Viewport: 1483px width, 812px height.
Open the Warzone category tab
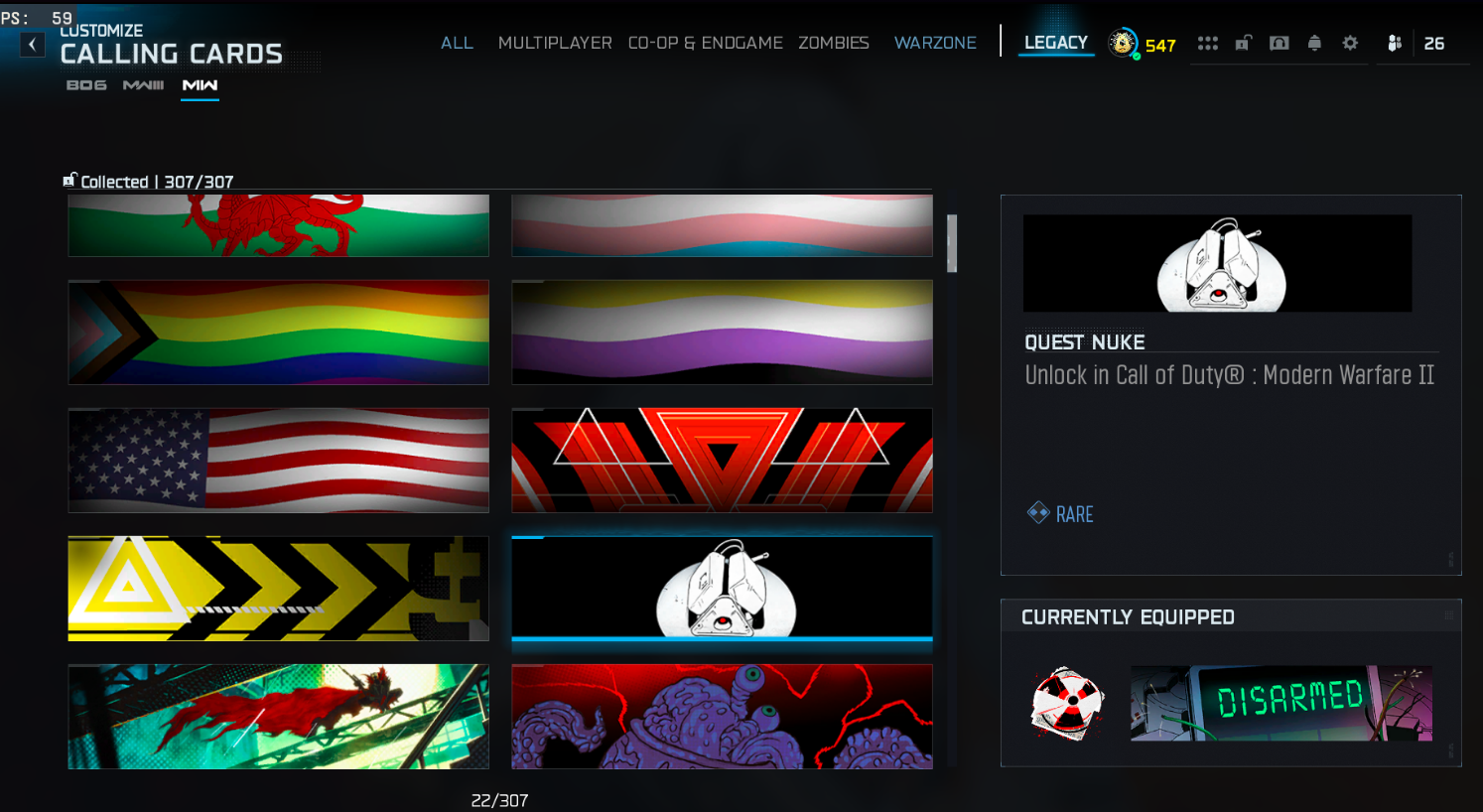(x=935, y=43)
